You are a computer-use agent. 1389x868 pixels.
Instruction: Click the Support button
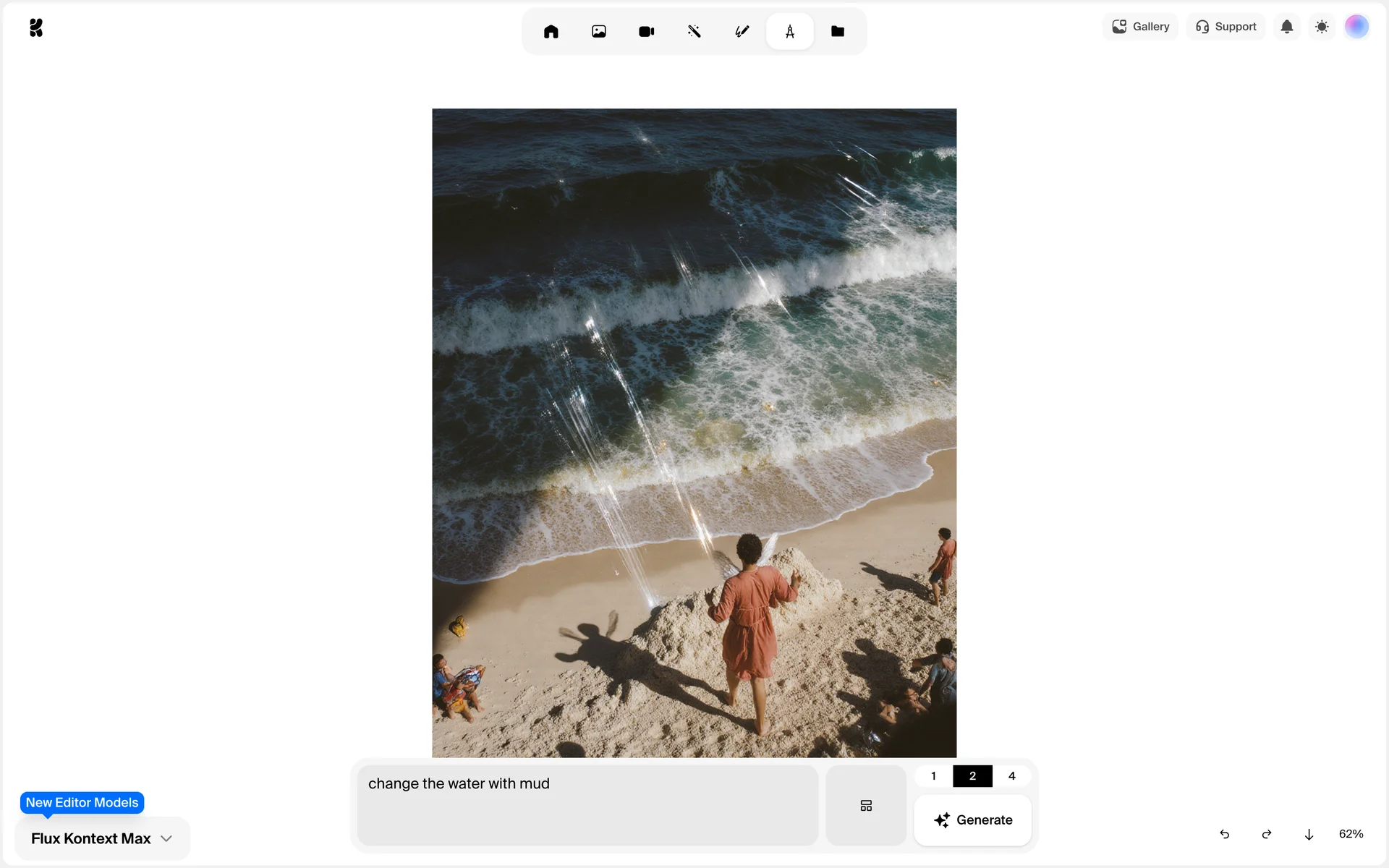[1226, 27]
